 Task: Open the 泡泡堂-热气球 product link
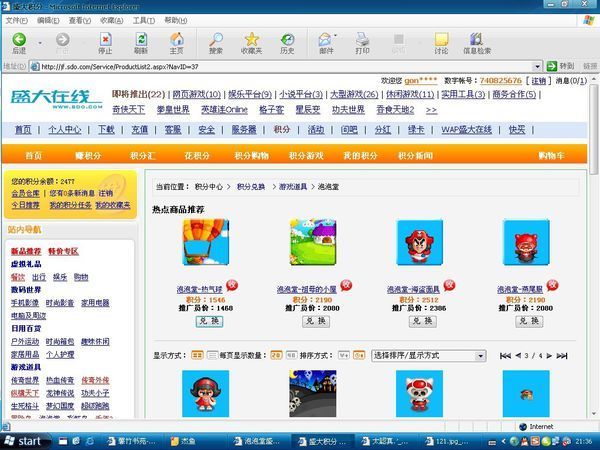point(199,290)
